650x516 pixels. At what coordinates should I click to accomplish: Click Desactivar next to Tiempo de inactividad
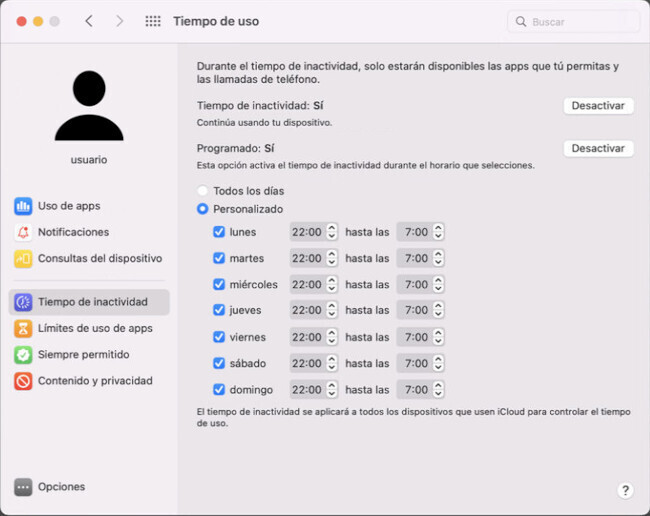598,106
